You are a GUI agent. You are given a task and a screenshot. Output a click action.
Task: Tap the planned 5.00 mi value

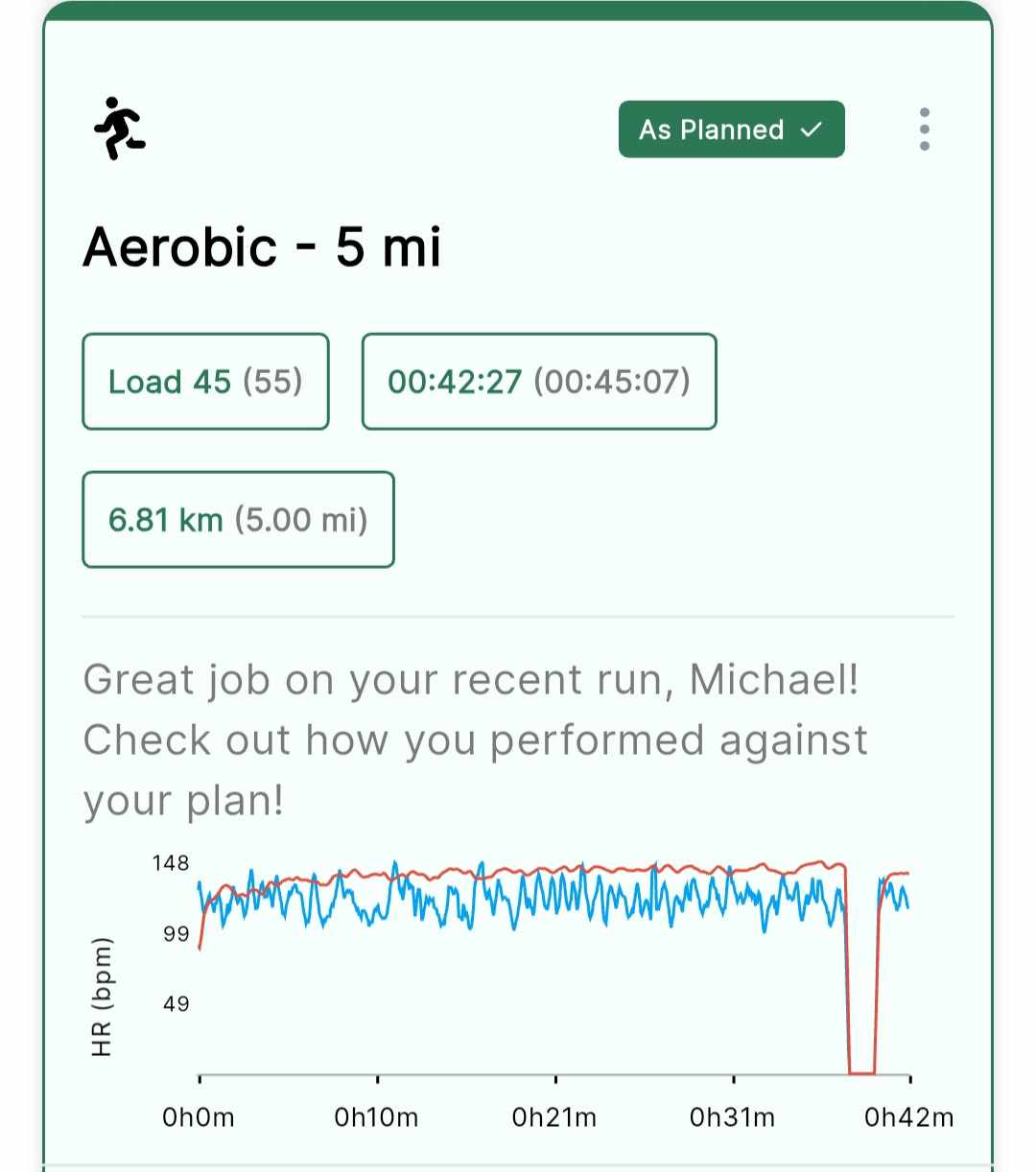[x=301, y=520]
